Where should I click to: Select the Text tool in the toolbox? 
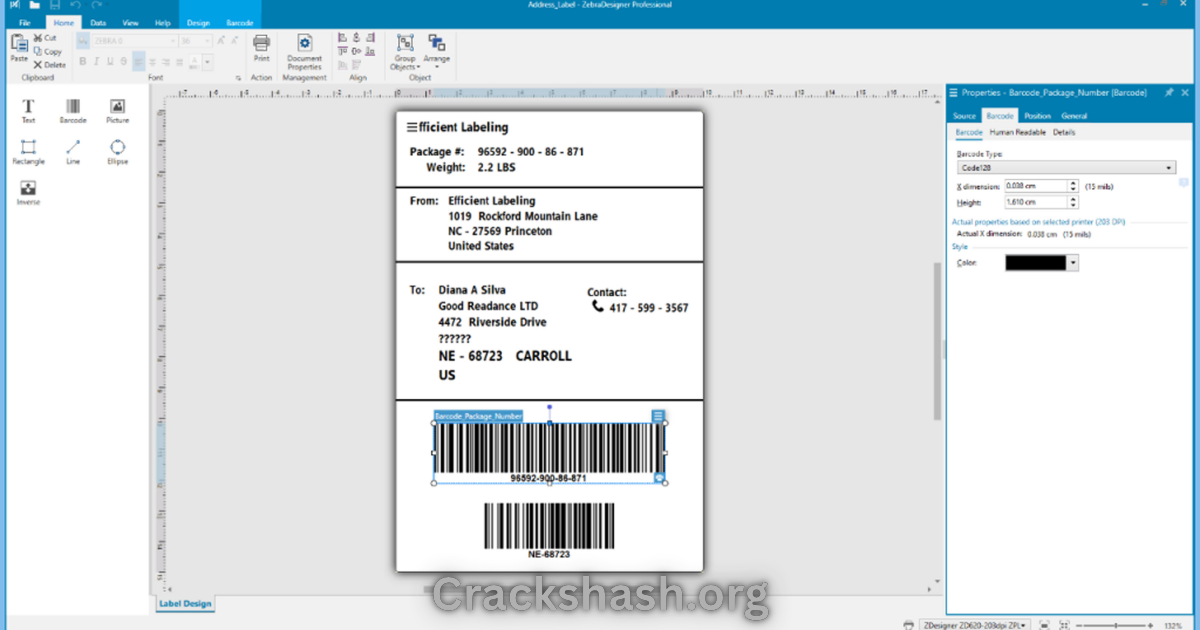[28, 110]
